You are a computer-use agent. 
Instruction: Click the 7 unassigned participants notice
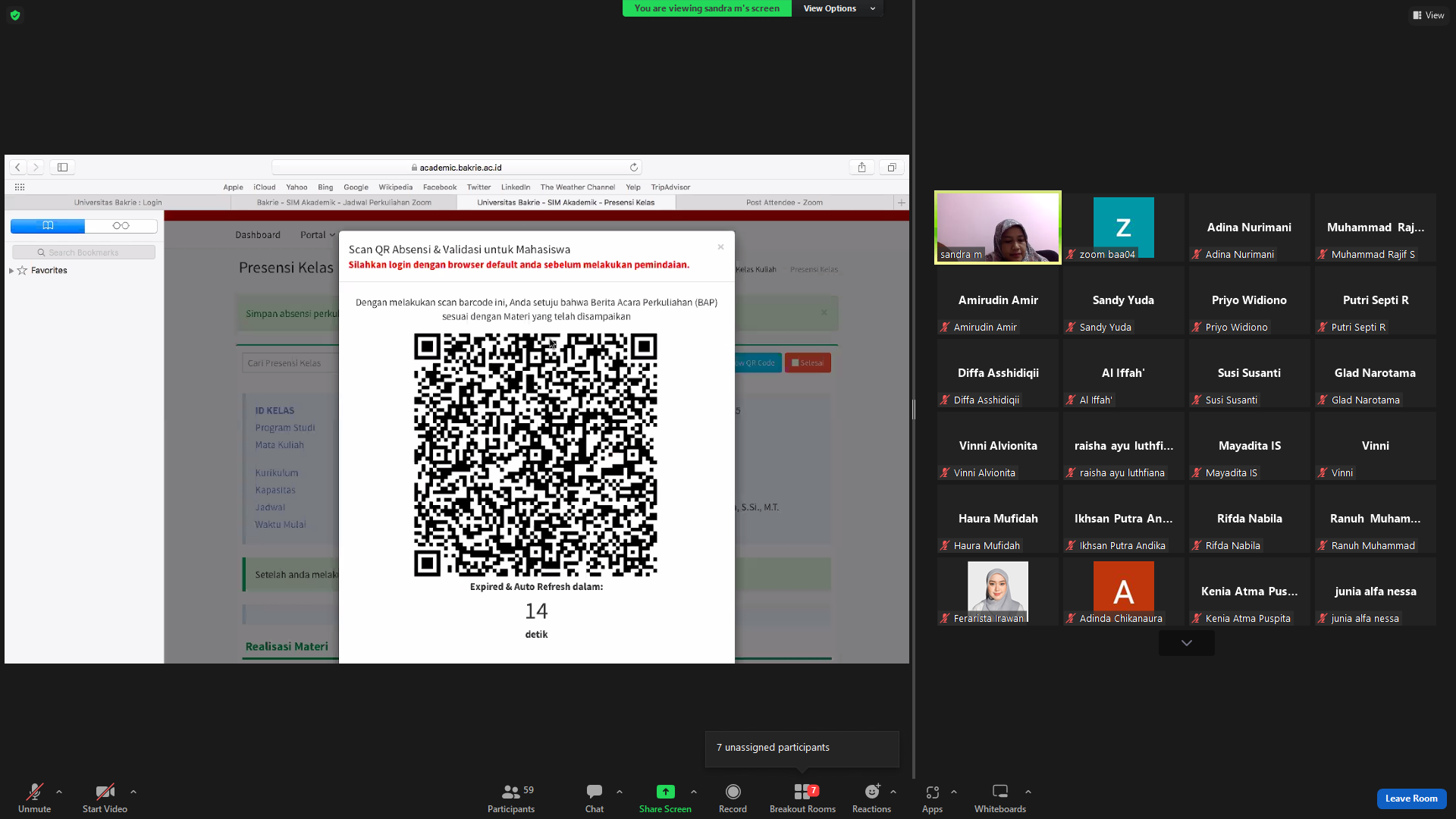pyautogui.click(x=802, y=748)
